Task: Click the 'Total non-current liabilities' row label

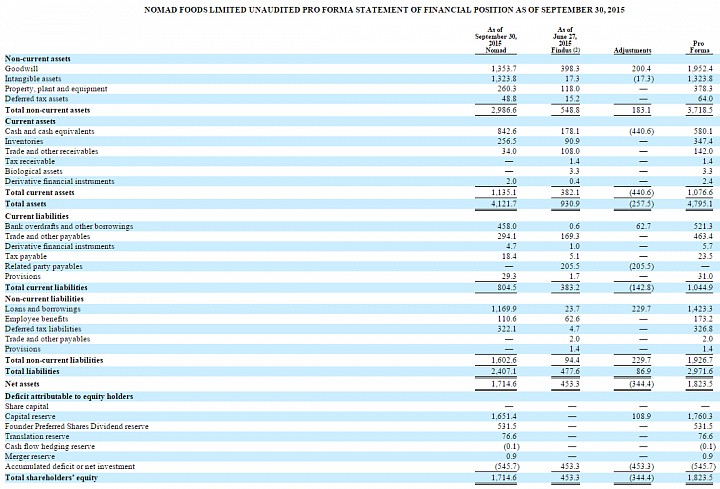Action: (54, 360)
